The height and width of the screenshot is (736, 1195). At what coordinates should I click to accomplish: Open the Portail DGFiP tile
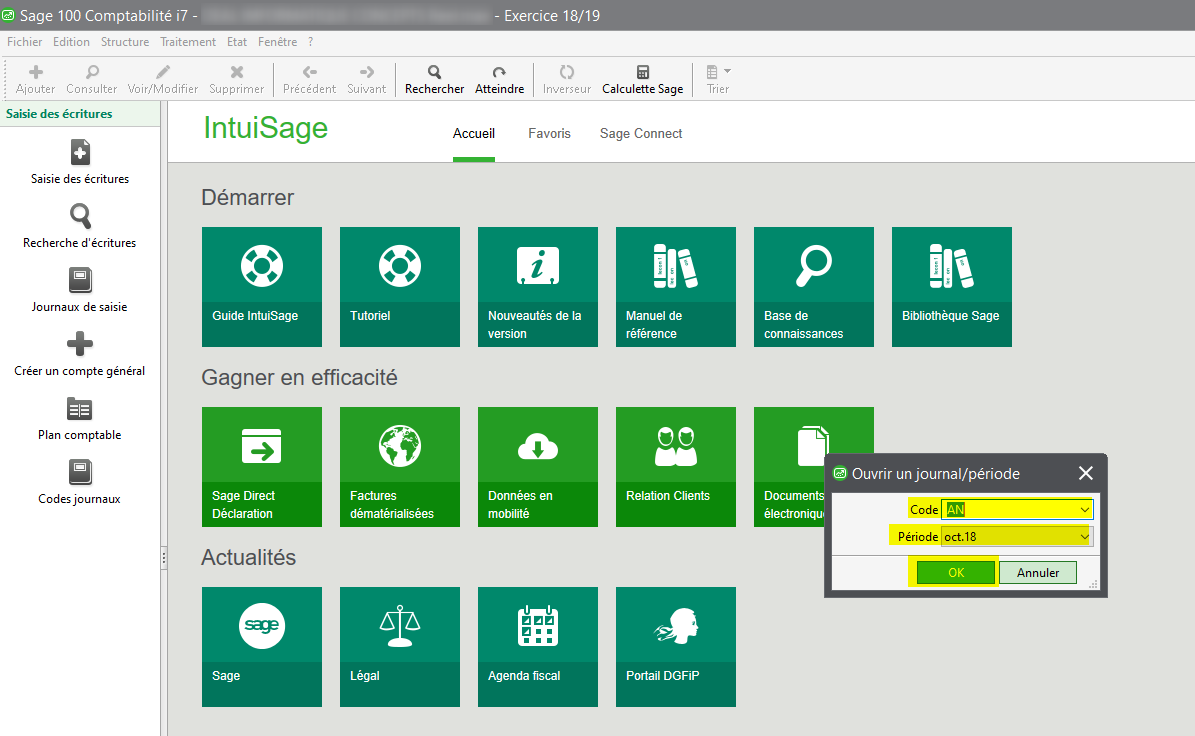pos(676,647)
